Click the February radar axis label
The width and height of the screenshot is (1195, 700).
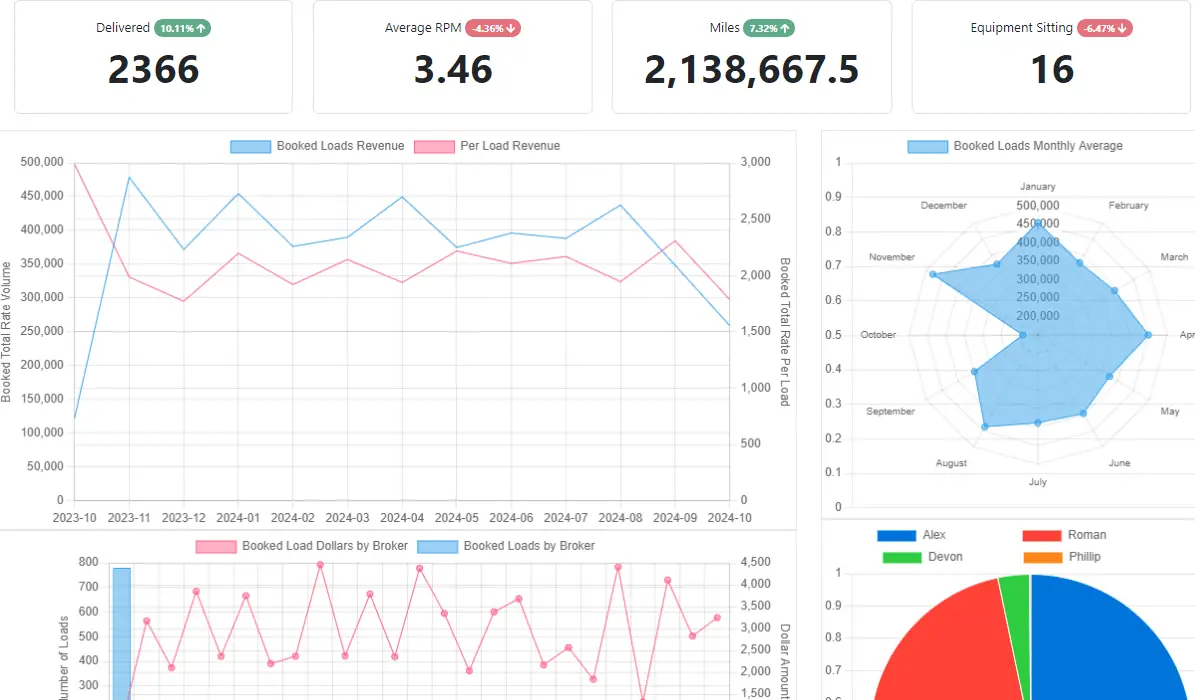[x=1128, y=206]
